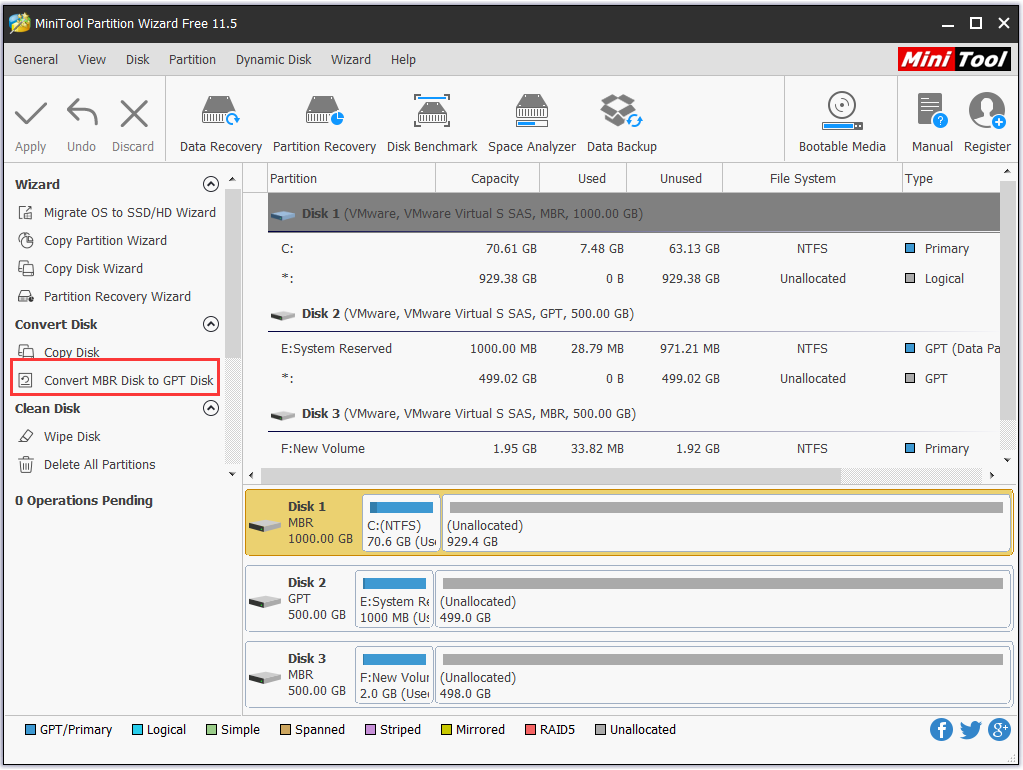Click the Copy Partition Wizard icon
This screenshot has width=1023, height=770.
coord(25,241)
